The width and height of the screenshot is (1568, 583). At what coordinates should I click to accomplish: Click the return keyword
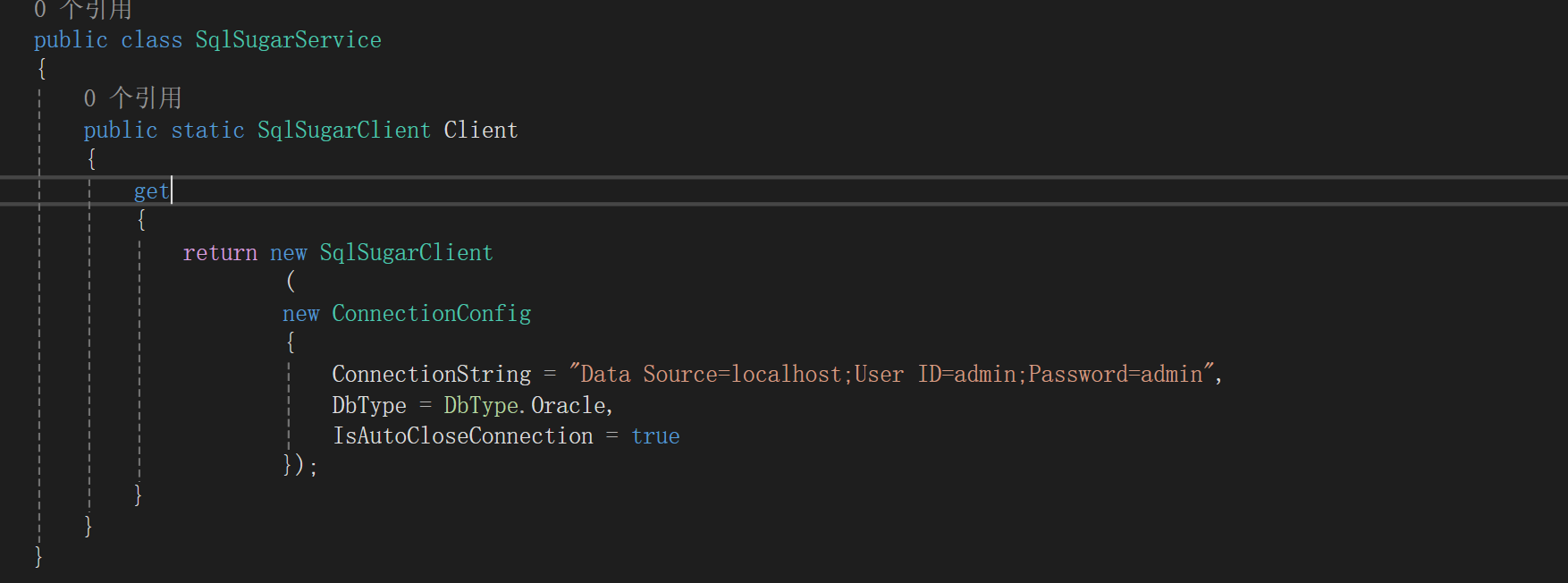[220, 253]
